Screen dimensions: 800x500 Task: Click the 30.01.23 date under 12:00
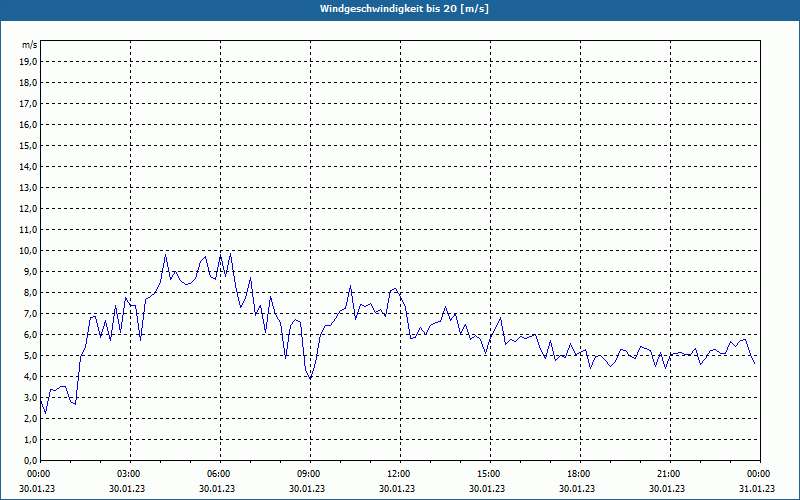[397, 488]
